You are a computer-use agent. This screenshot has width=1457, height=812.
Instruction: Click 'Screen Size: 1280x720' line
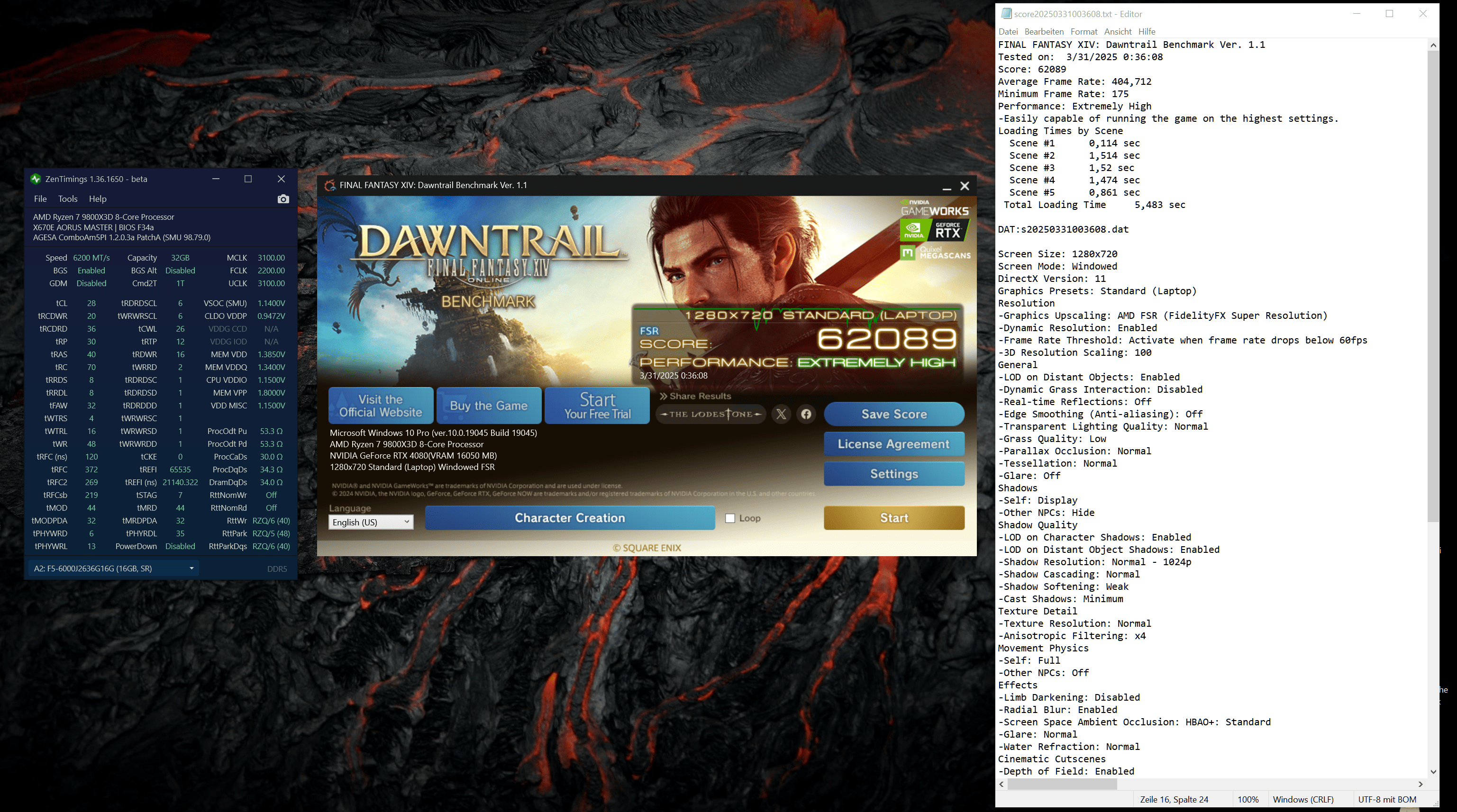(x=1057, y=254)
